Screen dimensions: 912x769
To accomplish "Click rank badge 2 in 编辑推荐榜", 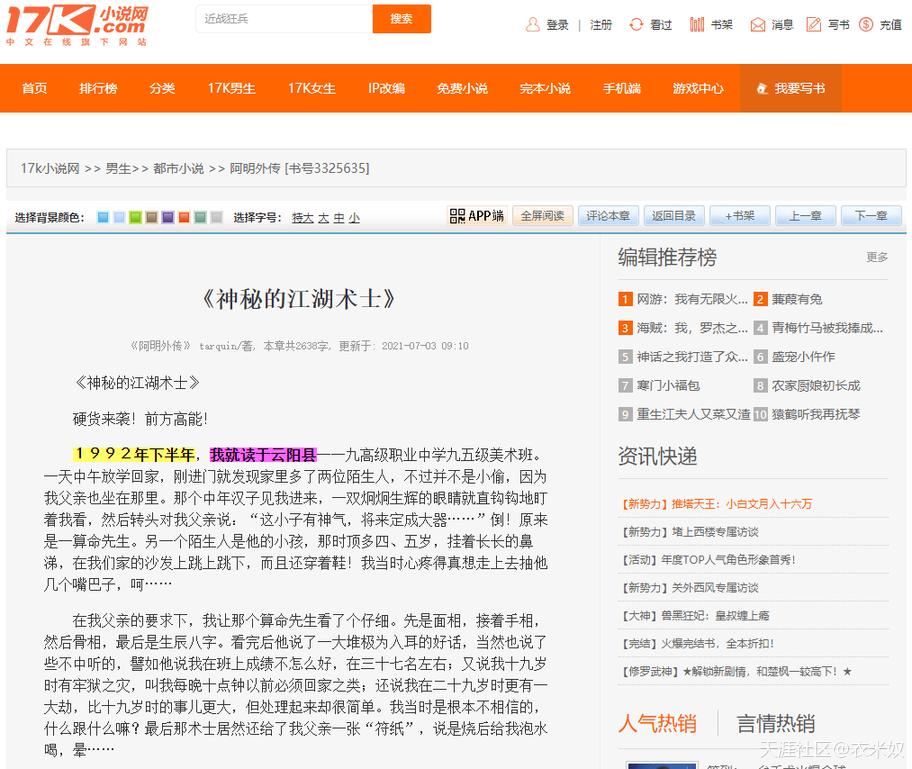I will (x=760, y=300).
